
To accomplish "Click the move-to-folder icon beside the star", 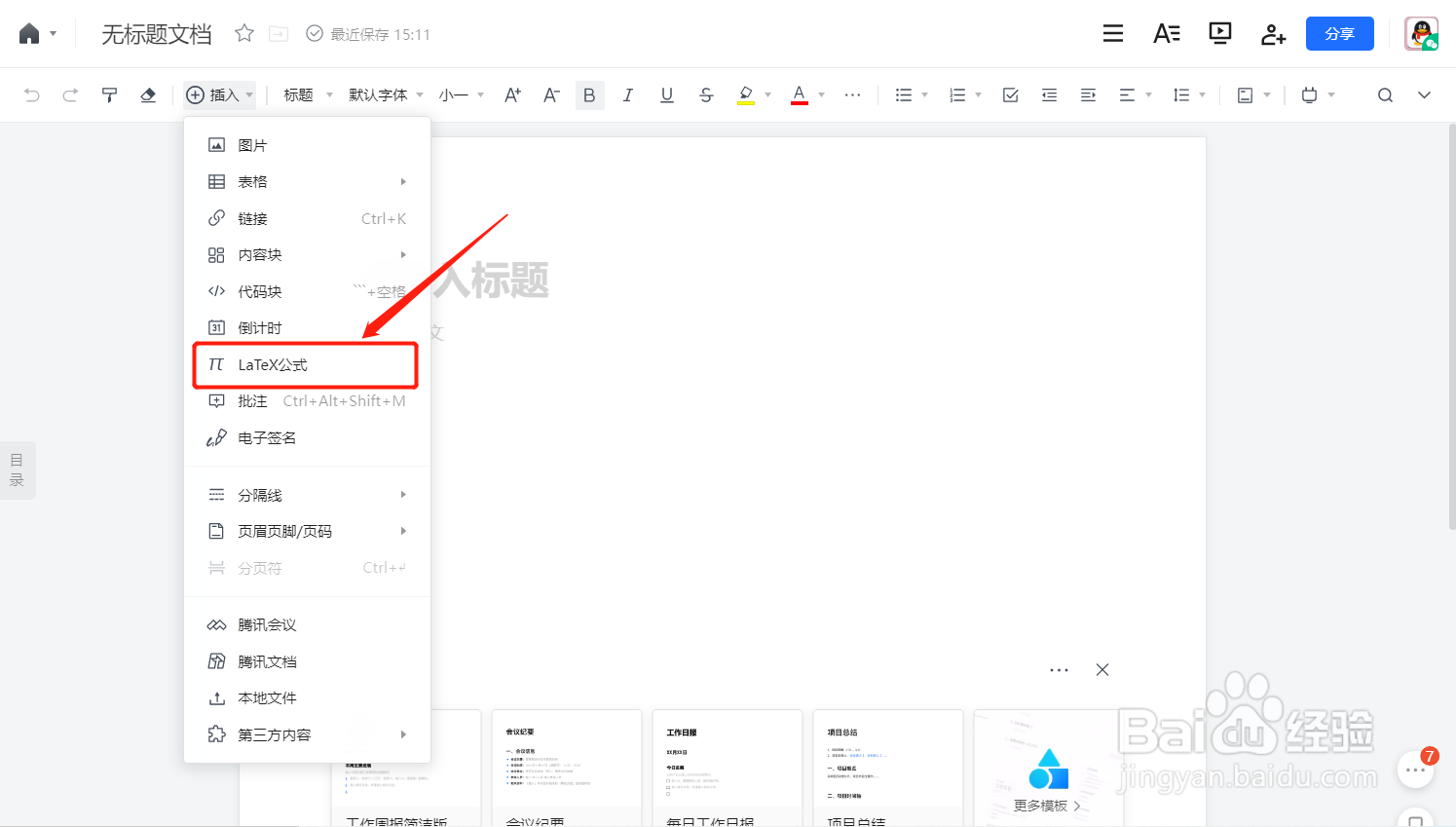I will (x=279, y=34).
